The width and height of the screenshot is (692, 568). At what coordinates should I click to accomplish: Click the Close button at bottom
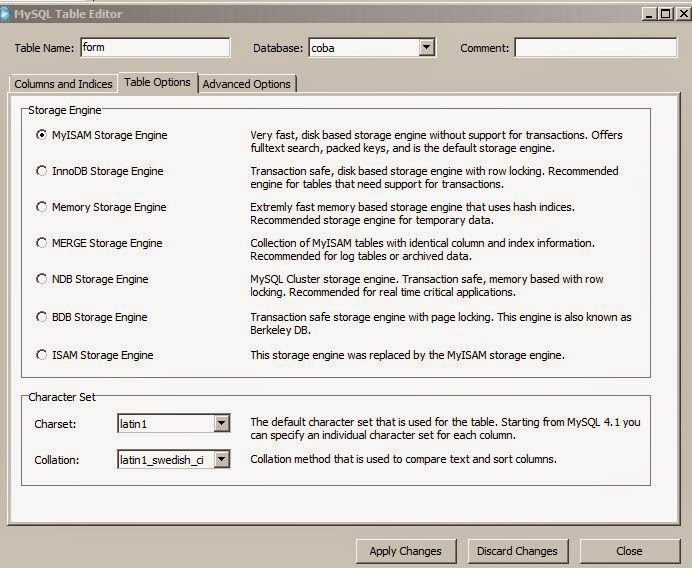pyautogui.click(x=629, y=551)
